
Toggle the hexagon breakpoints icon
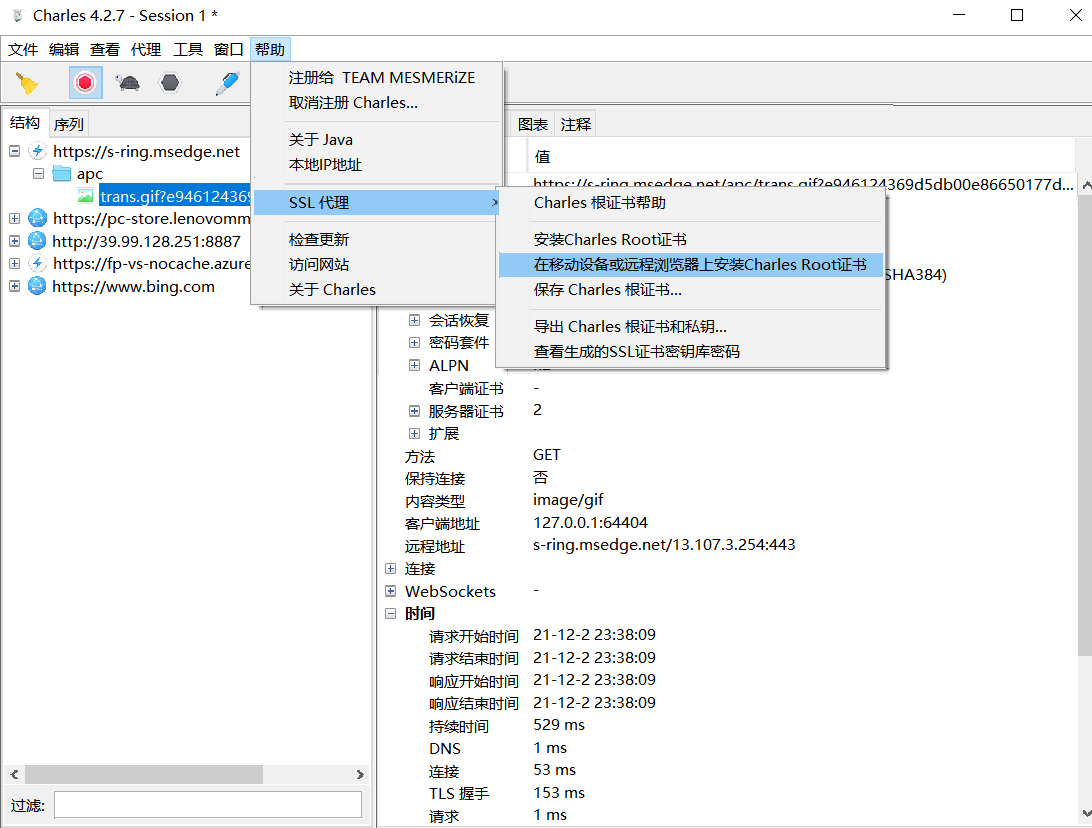pos(169,83)
